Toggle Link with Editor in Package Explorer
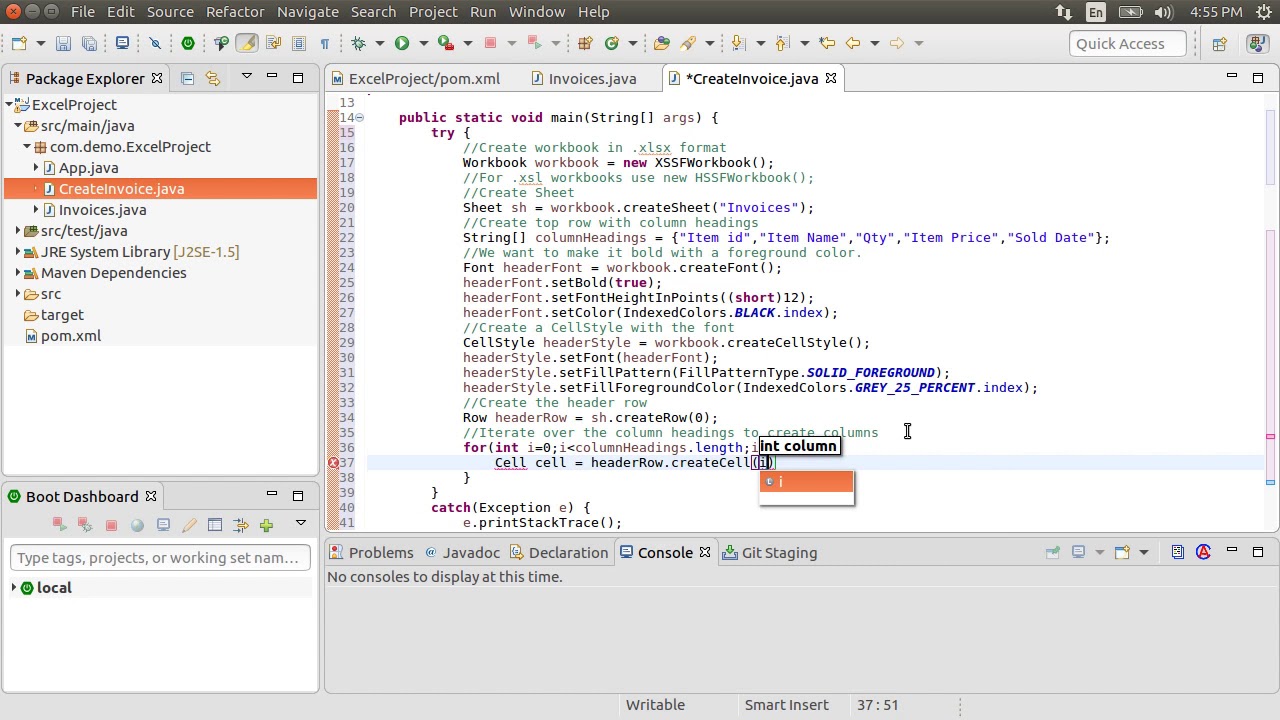Viewport: 1280px width, 720px height. [212, 78]
